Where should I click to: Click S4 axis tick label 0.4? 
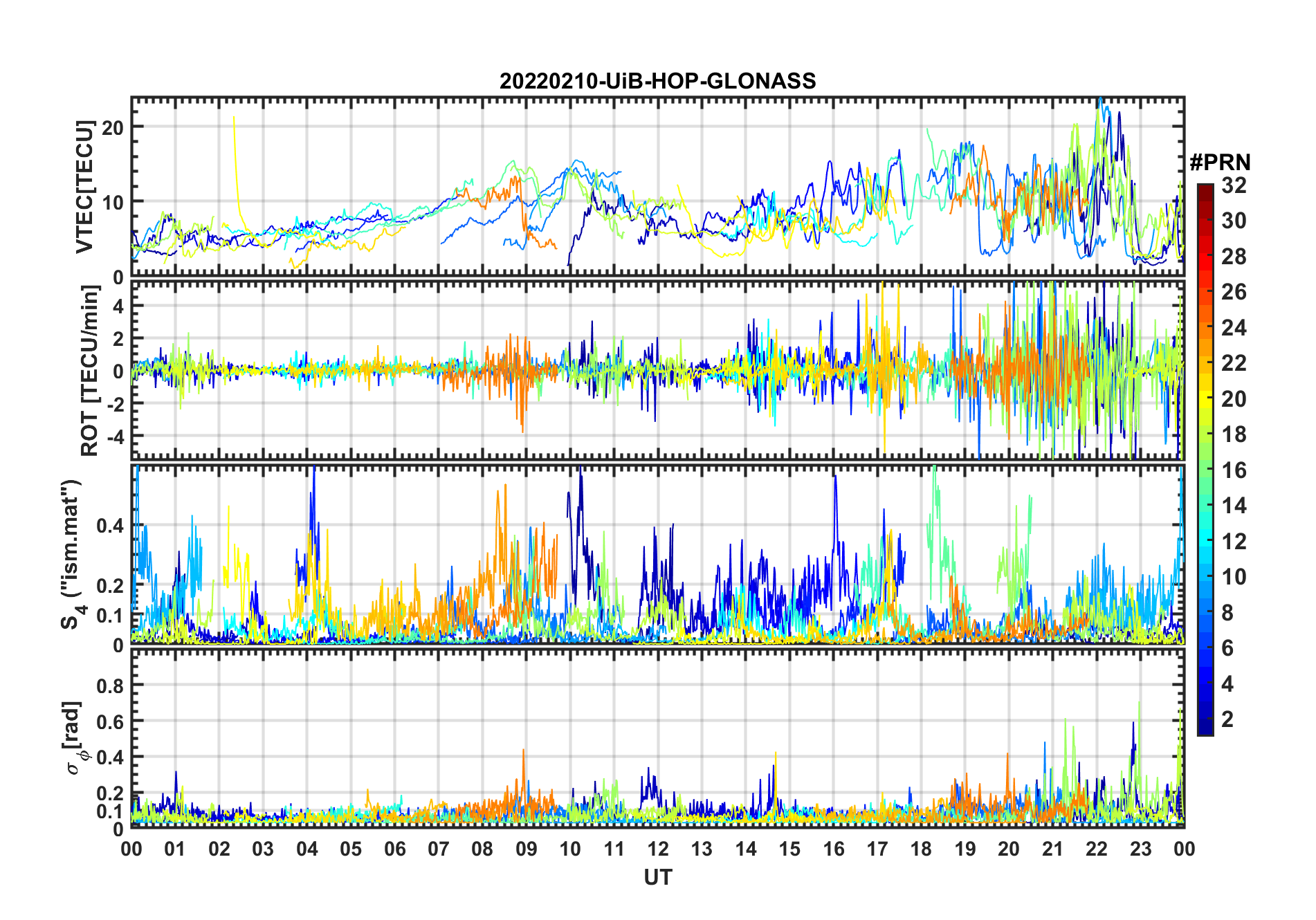tap(111, 526)
